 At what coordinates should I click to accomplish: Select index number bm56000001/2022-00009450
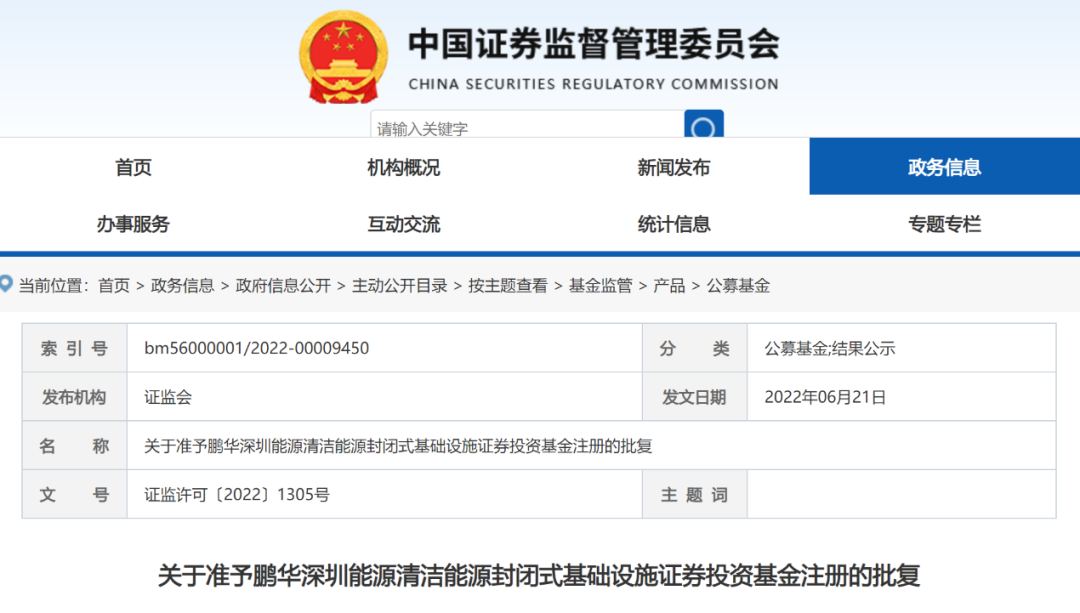click(x=256, y=349)
